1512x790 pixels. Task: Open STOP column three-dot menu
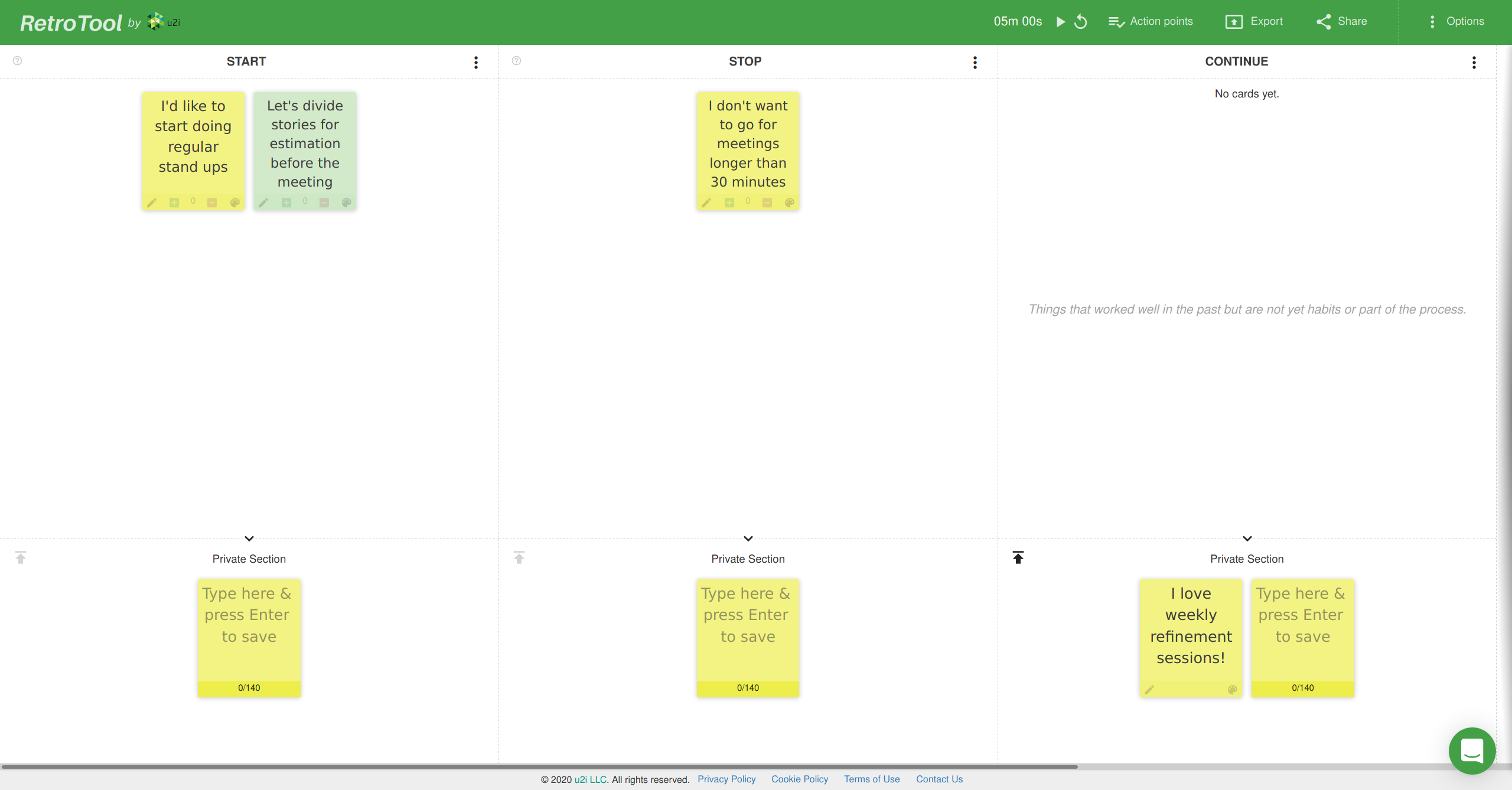[975, 63]
